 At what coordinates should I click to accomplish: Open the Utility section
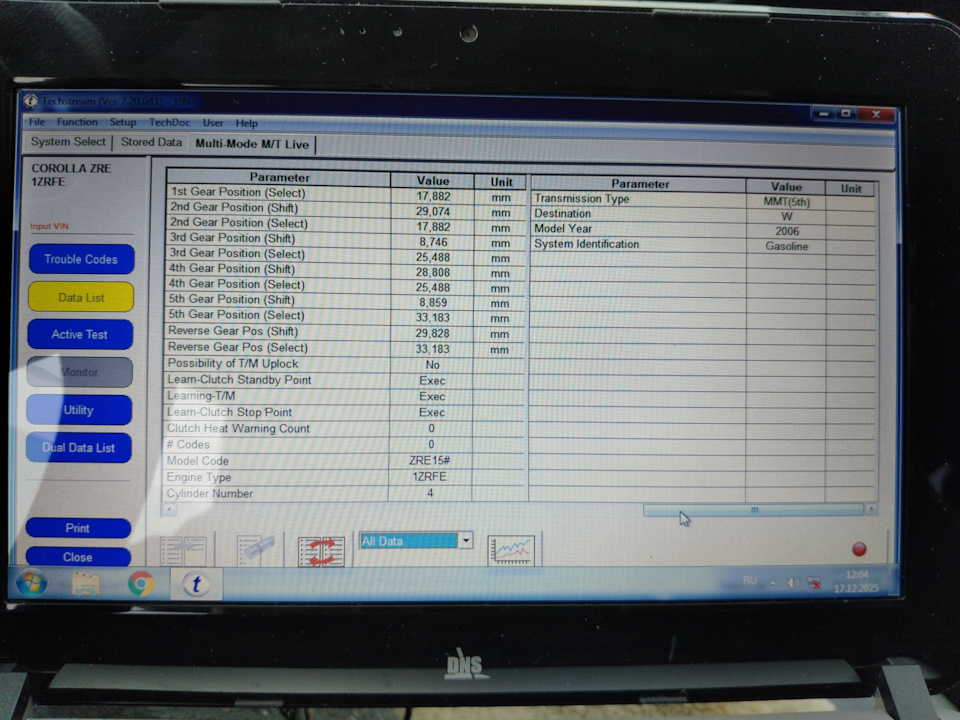coord(79,410)
